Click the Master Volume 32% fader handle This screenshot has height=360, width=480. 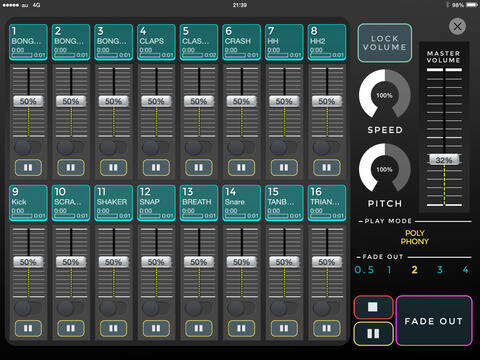click(444, 160)
